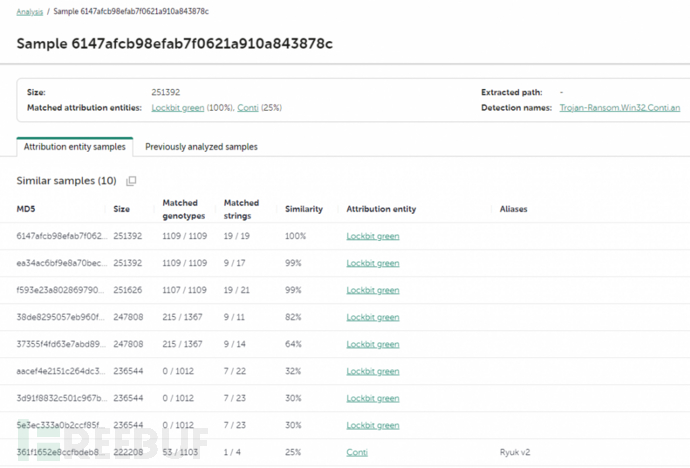Click matched strings value 19 / 21

(236, 290)
